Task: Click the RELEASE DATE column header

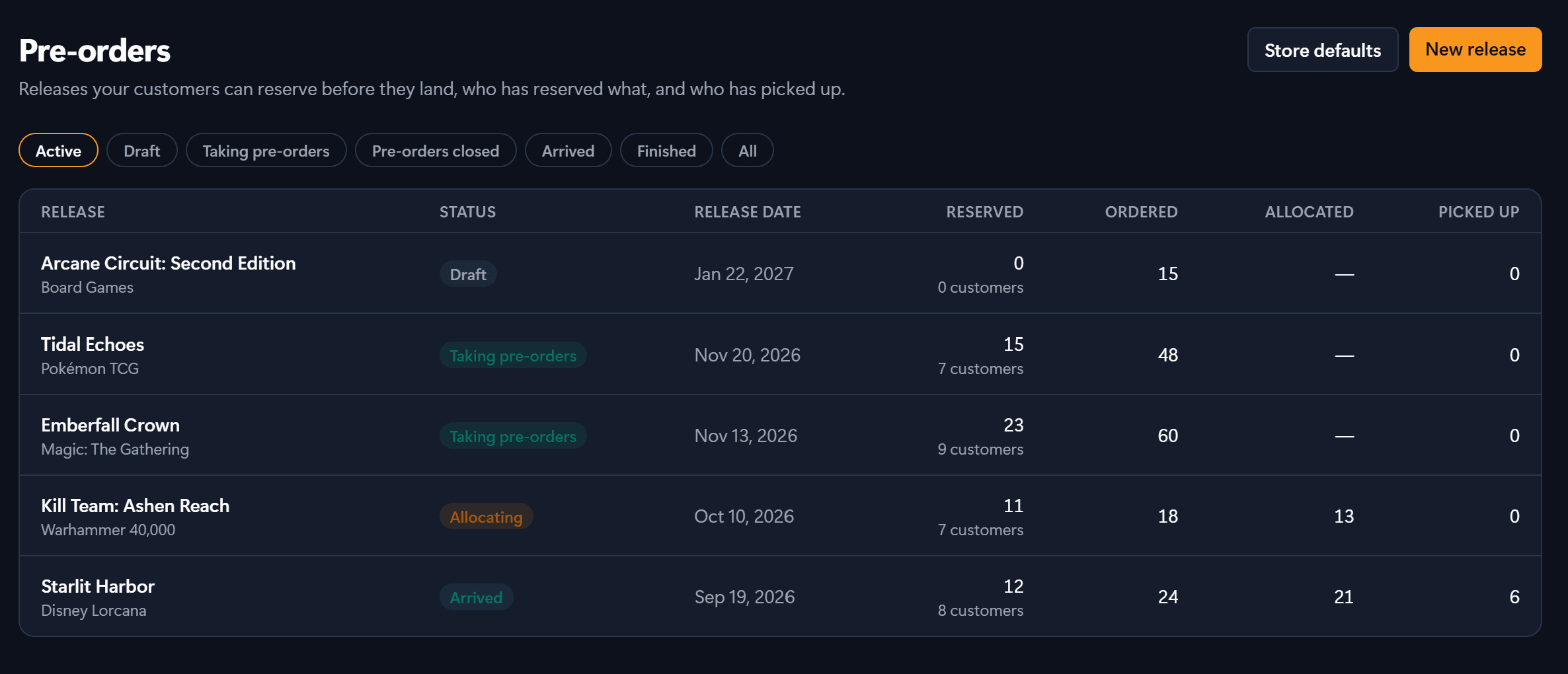Action: pyautogui.click(x=747, y=212)
